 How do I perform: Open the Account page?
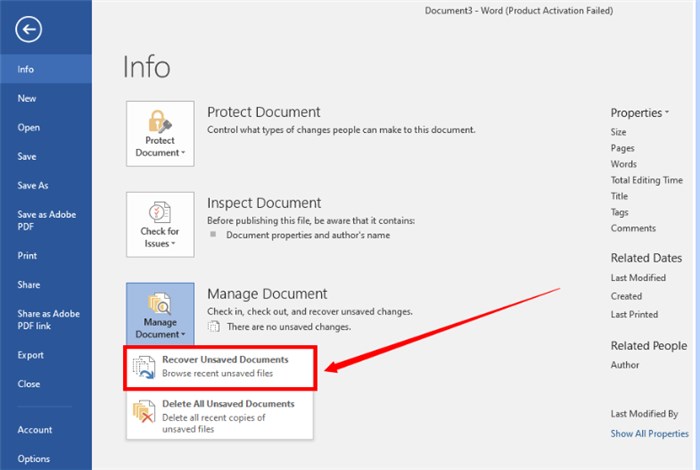[x=46, y=430]
